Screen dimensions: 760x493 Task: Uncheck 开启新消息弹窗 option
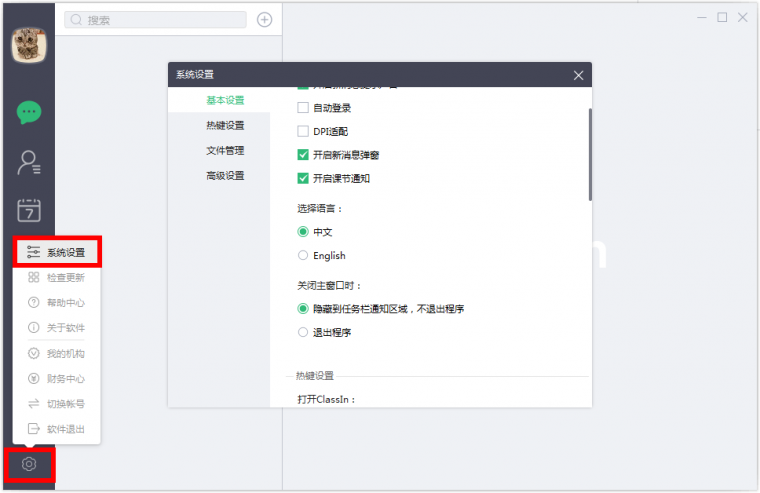303,155
